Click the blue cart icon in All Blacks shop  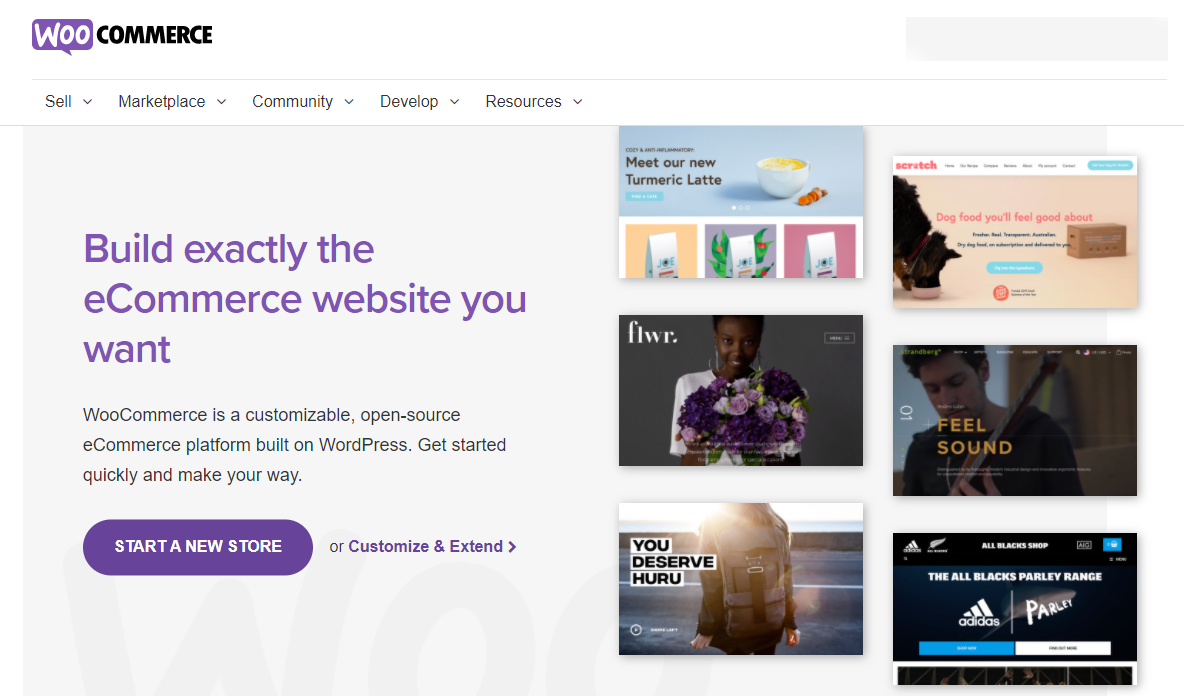coord(1112,545)
